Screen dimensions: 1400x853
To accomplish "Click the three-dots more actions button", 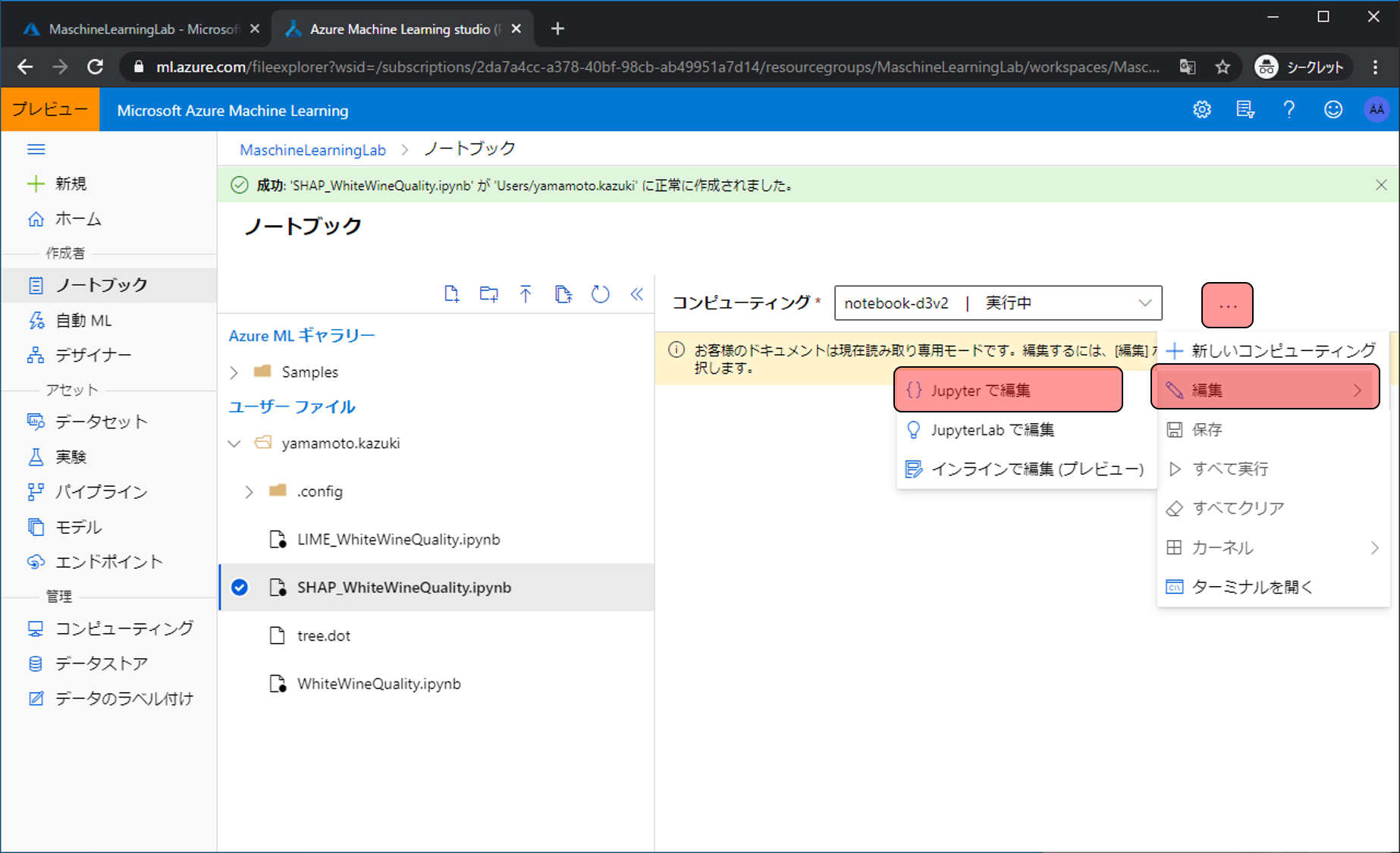I will point(1227,305).
